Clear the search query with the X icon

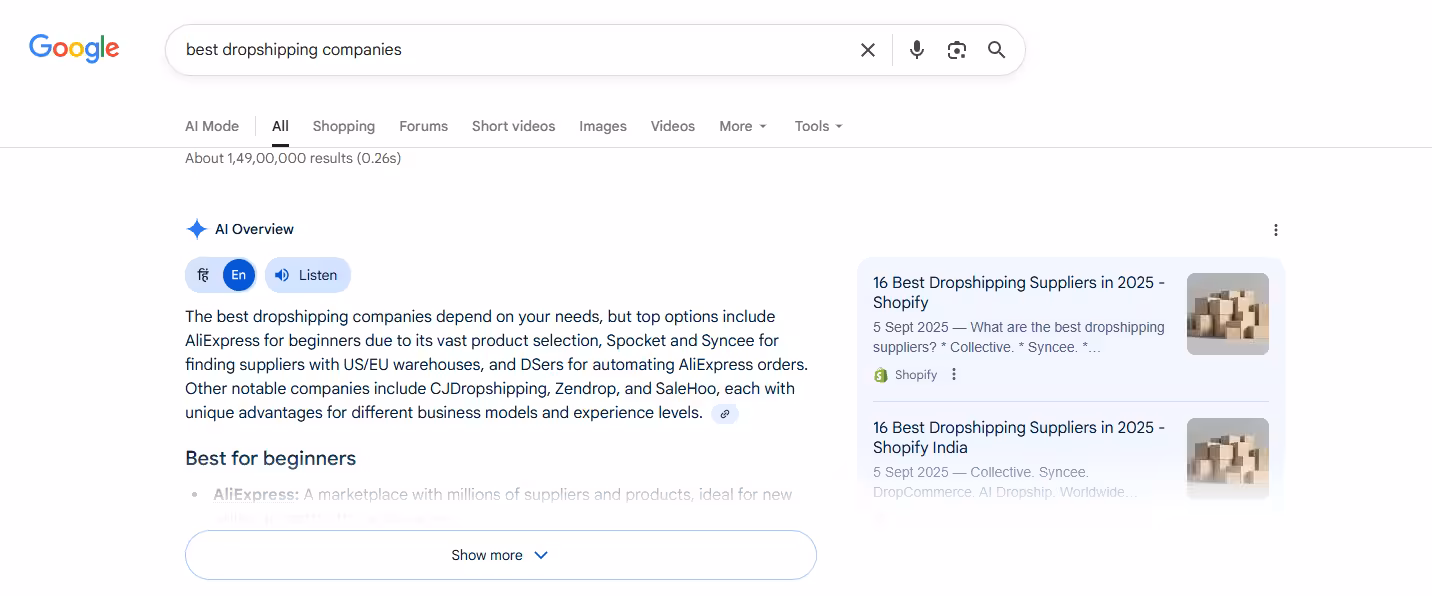[x=868, y=50]
